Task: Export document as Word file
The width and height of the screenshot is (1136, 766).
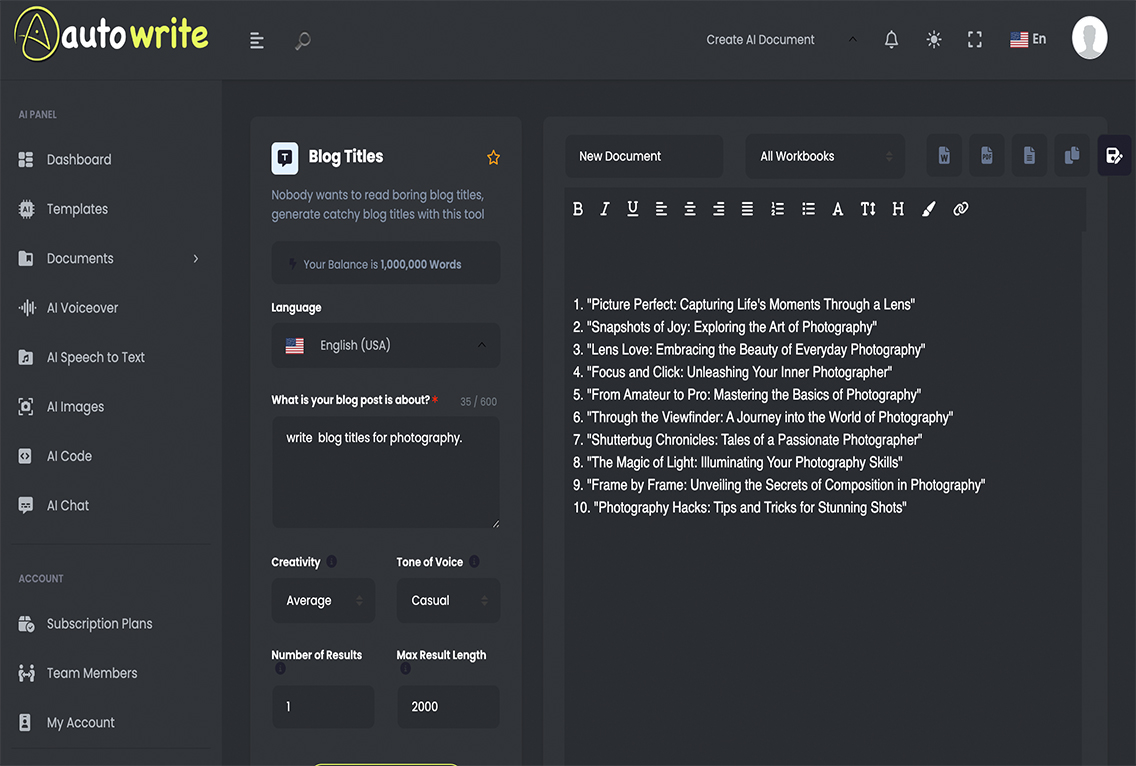Action: click(x=943, y=156)
